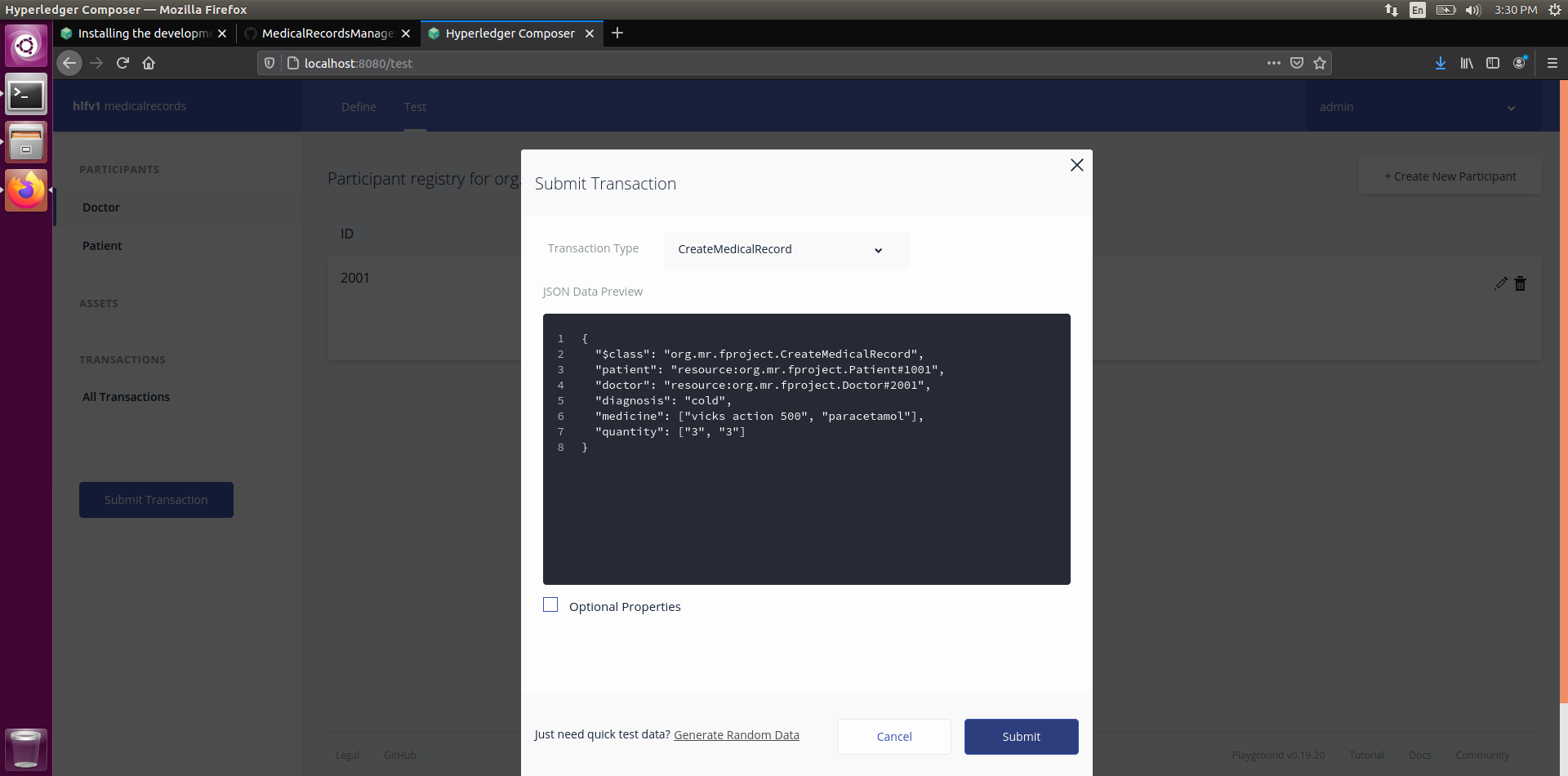1568x776 pixels.
Task: Reload the current page
Action: [x=122, y=63]
